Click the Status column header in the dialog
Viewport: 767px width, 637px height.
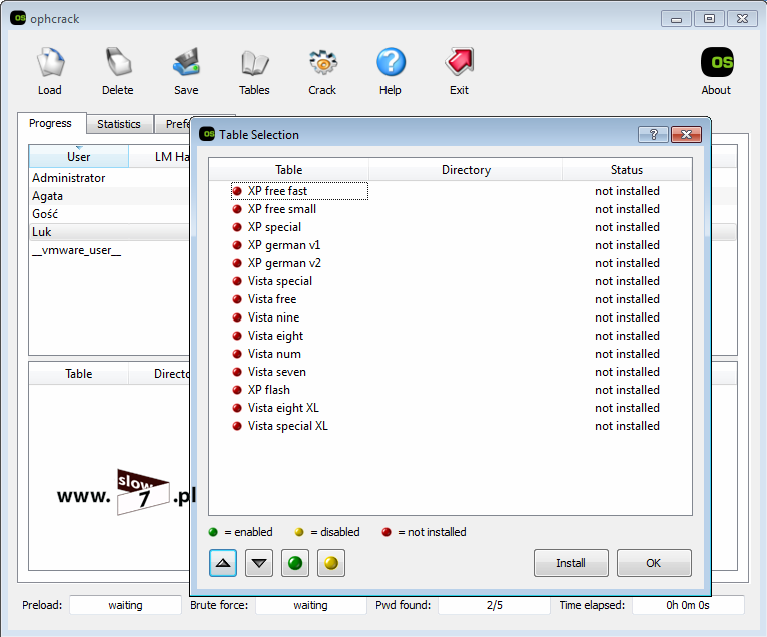[x=627, y=170]
